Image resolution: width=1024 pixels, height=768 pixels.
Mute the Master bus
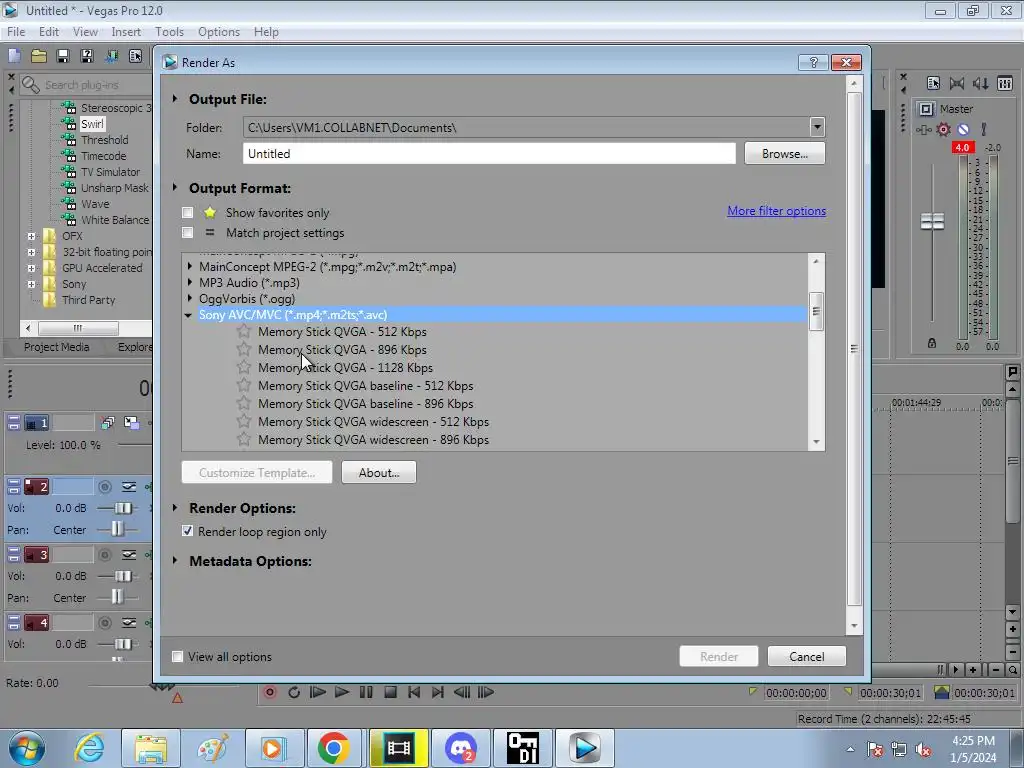tap(963, 129)
